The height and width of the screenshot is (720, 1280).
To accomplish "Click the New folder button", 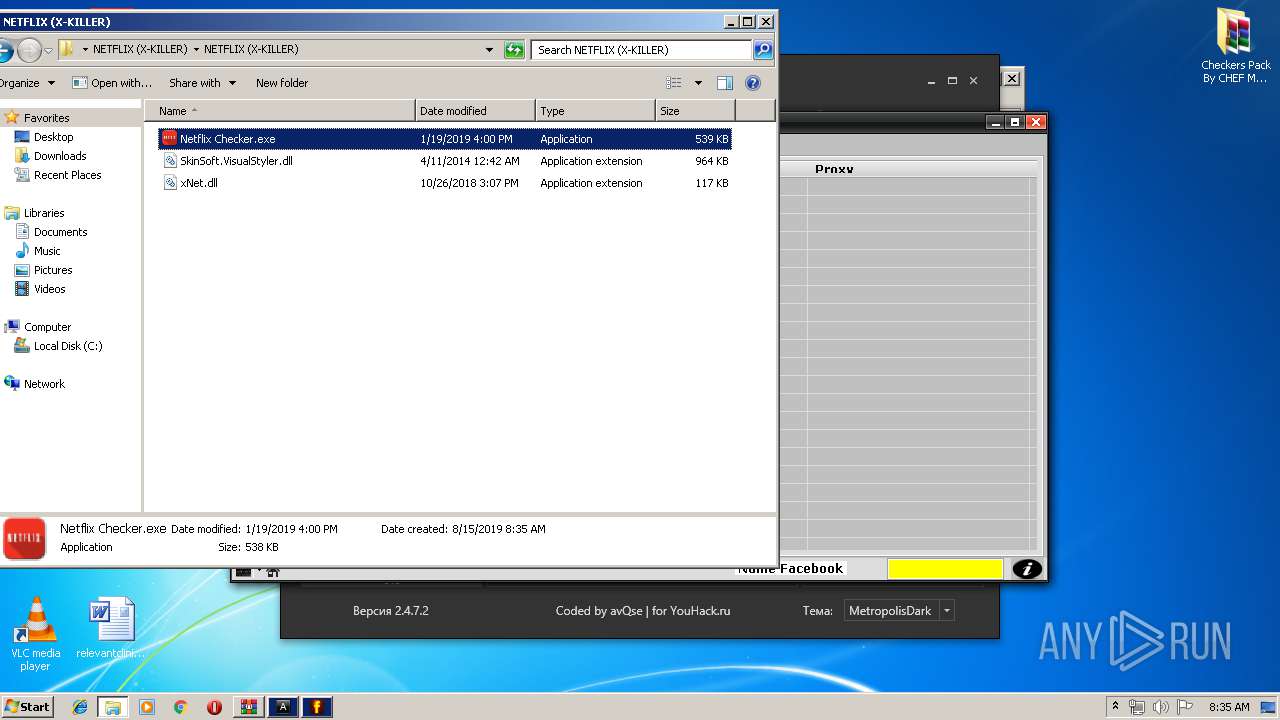I will 282,83.
